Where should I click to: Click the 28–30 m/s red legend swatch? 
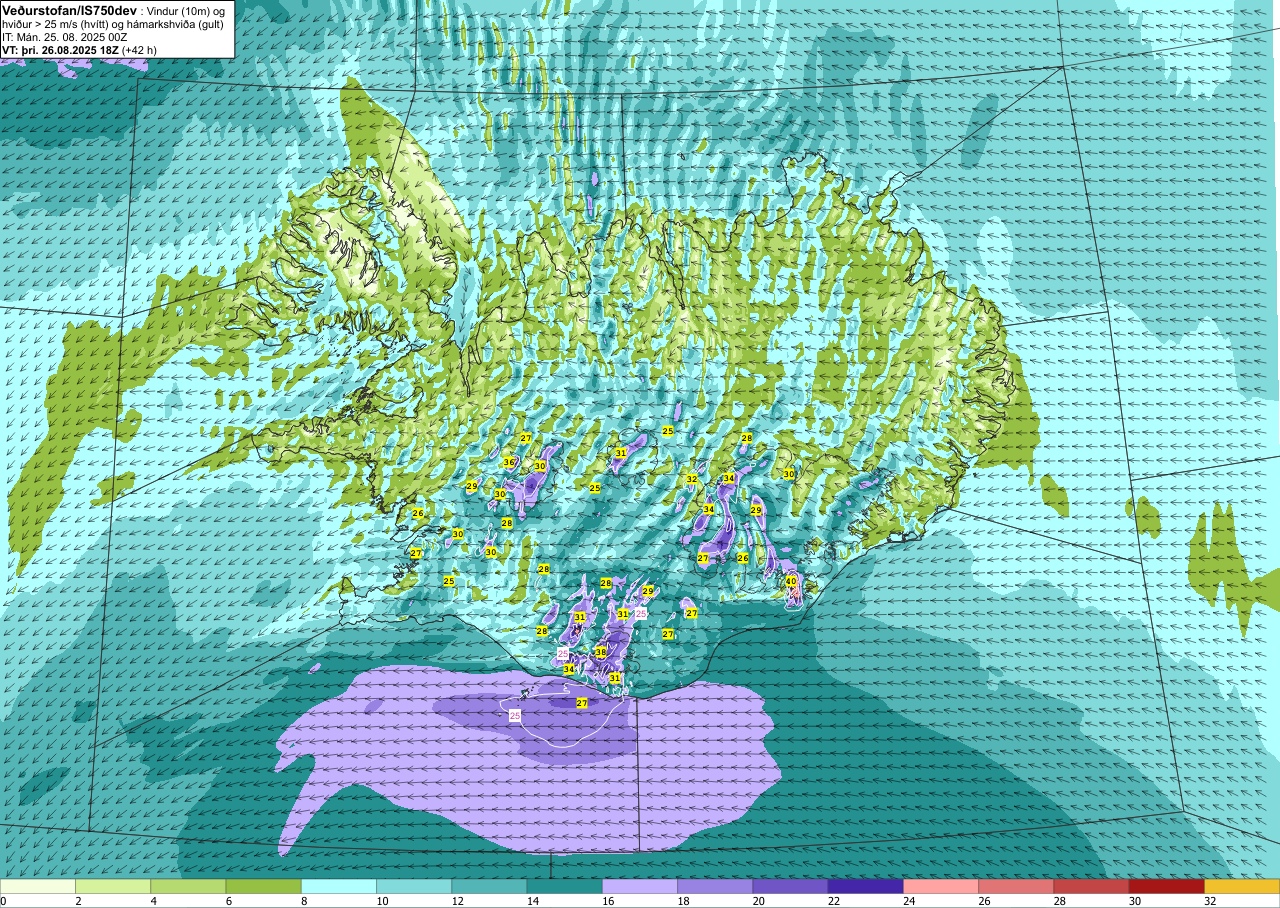pyautogui.click(x=1091, y=886)
